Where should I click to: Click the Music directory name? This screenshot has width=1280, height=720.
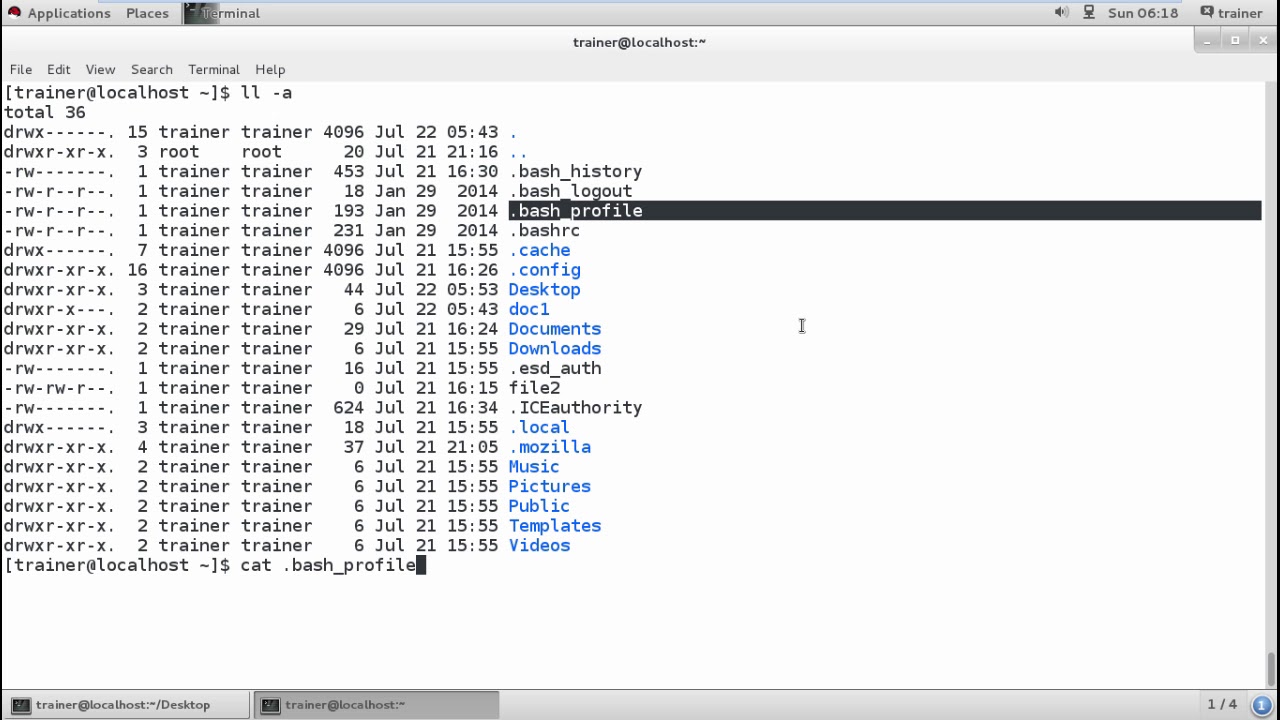(x=534, y=466)
